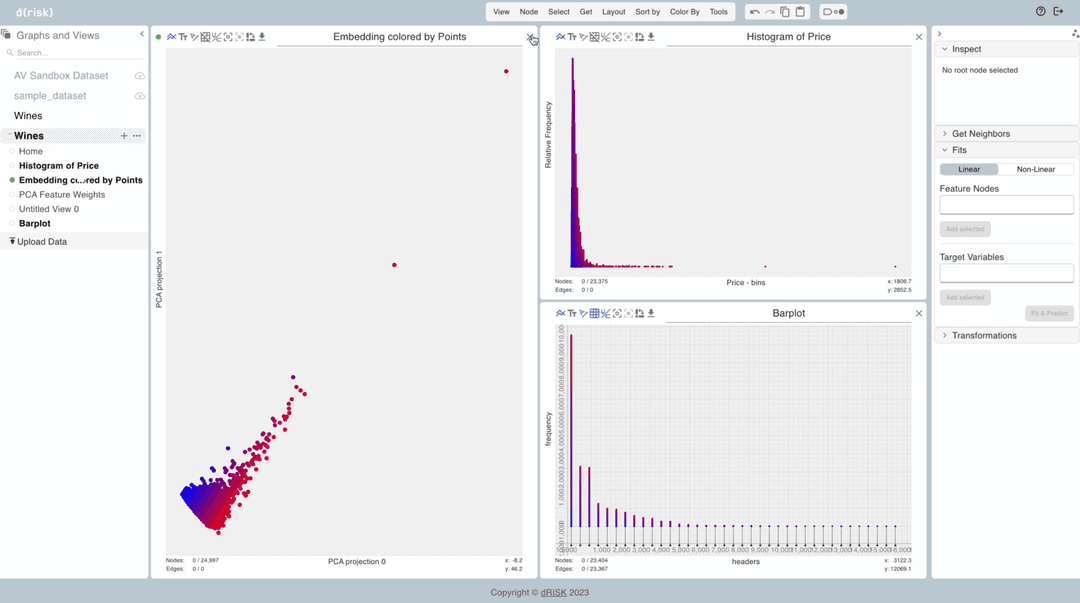
Task: Expand the Get Neighbors section
Action: coord(980,134)
